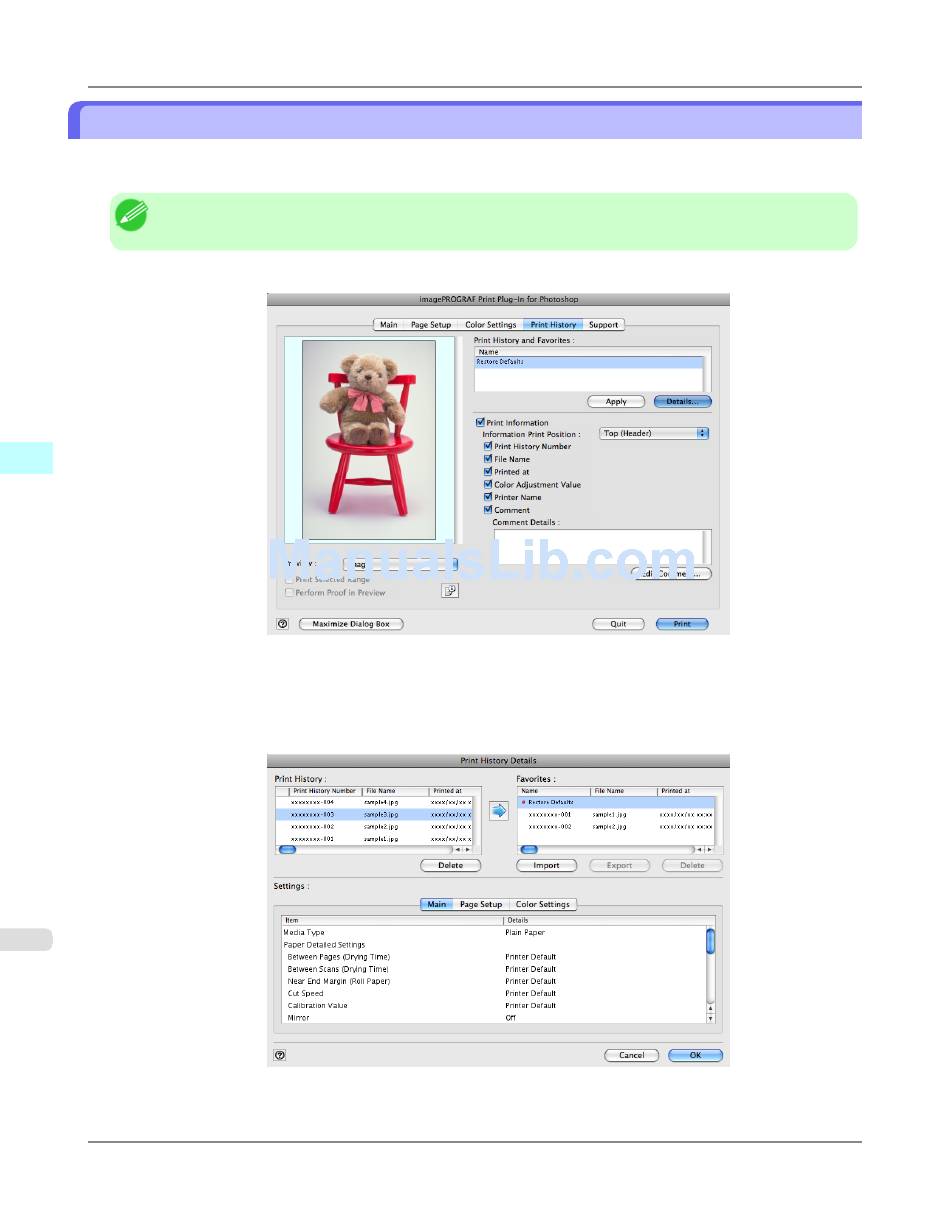950x1229 pixels.
Task: Click the Mirror settings row
Action: 494,1017
